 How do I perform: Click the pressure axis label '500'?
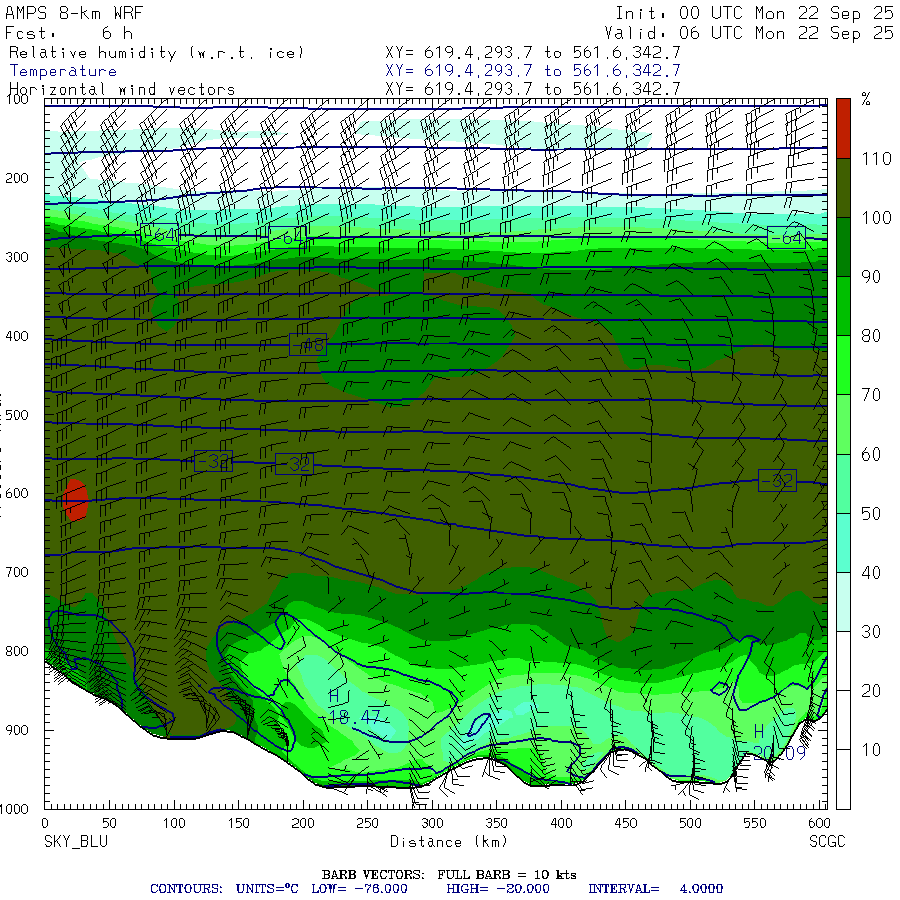(x=17, y=415)
